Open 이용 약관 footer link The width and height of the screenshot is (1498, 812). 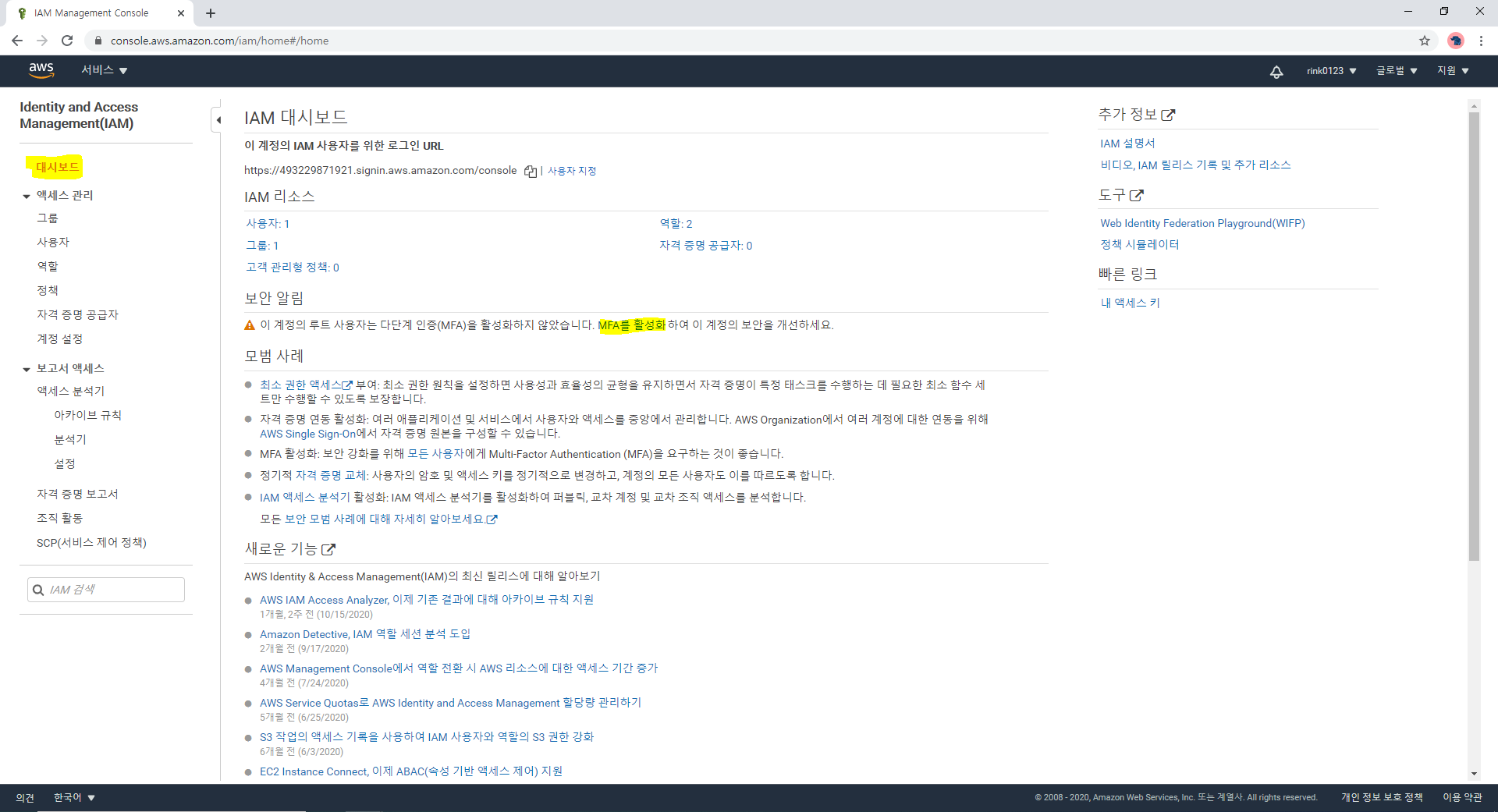point(1462,798)
